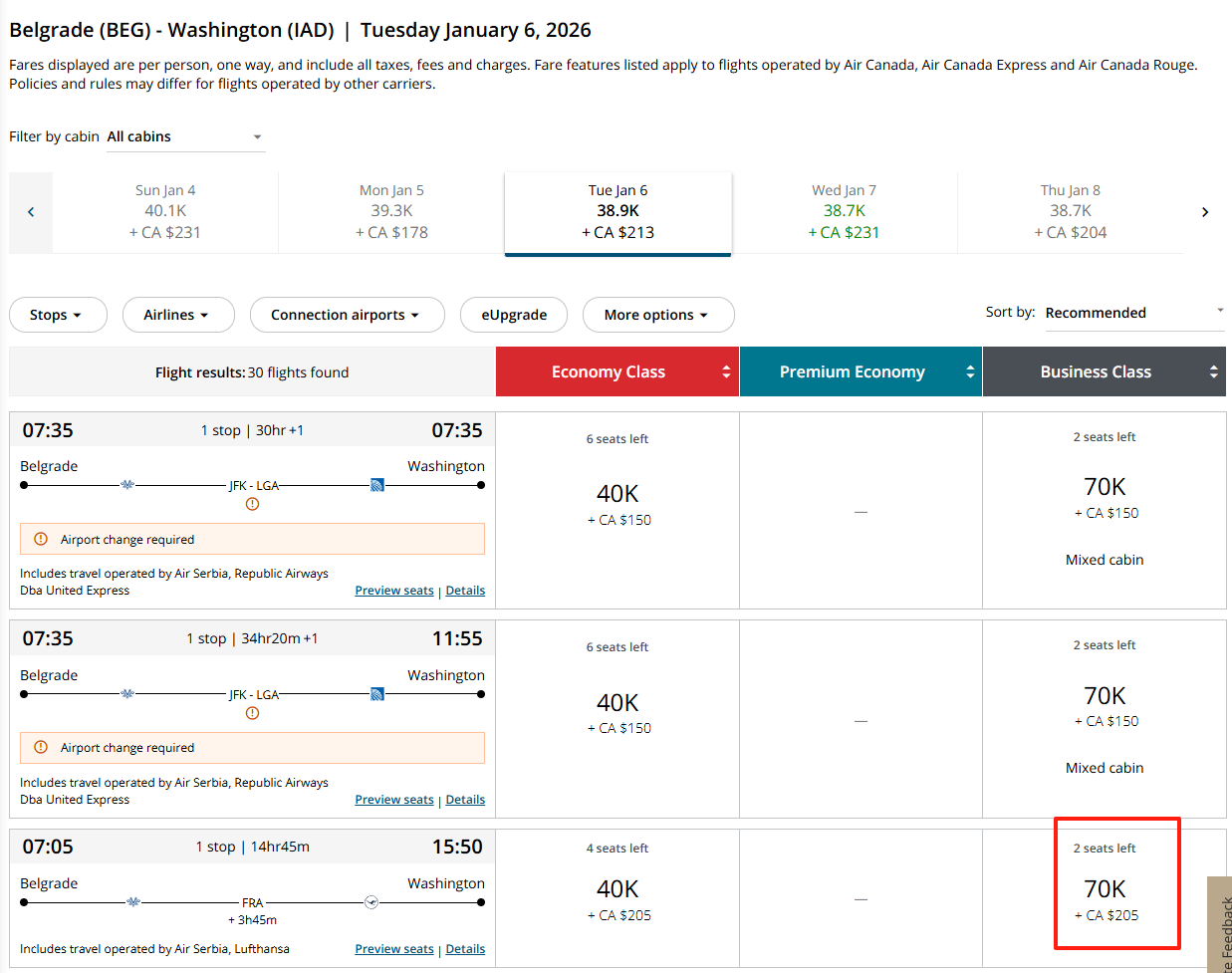
Task: Click sort arrows on Business Class header
Action: (x=1213, y=371)
